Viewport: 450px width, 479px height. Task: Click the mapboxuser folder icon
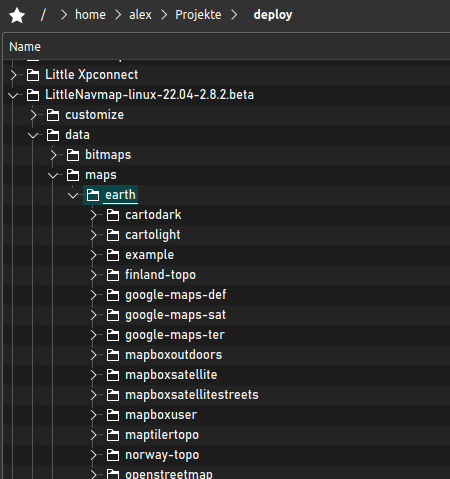point(113,415)
